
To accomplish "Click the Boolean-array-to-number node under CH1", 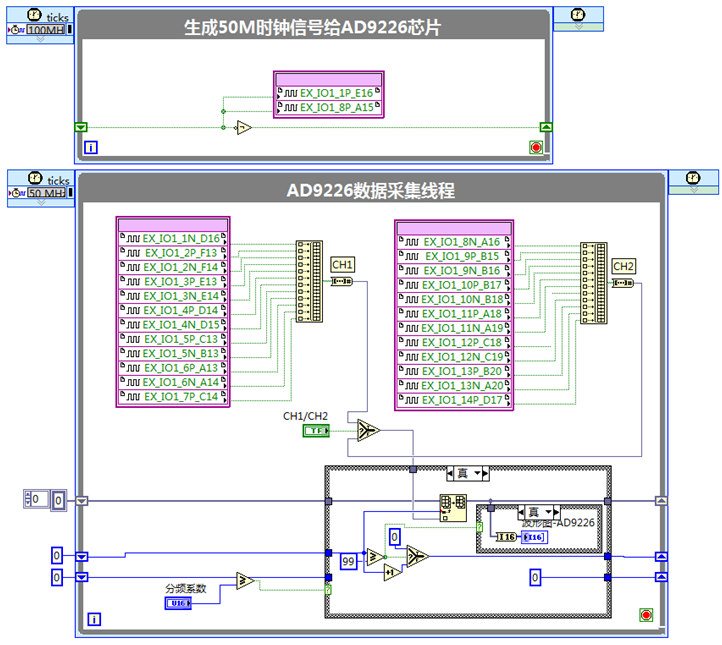I will coord(342,281).
